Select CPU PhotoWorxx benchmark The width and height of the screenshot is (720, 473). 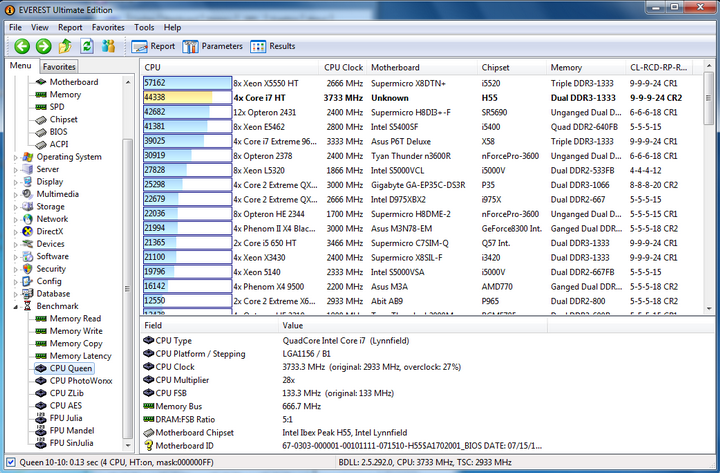(81, 381)
